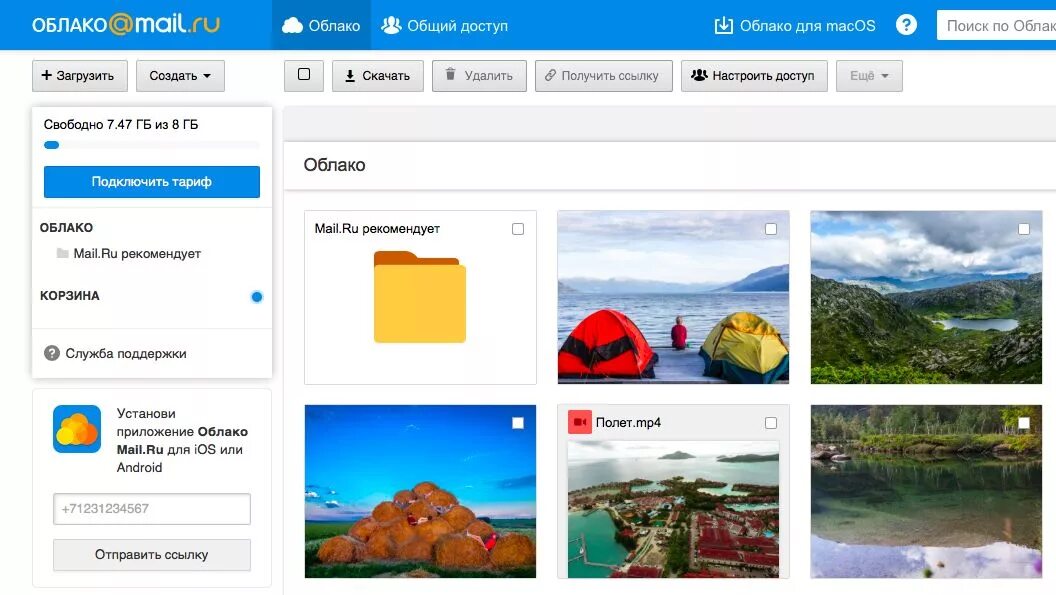The width and height of the screenshot is (1056, 595).
Task: Click the help question mark icon
Action: [x=906, y=26]
